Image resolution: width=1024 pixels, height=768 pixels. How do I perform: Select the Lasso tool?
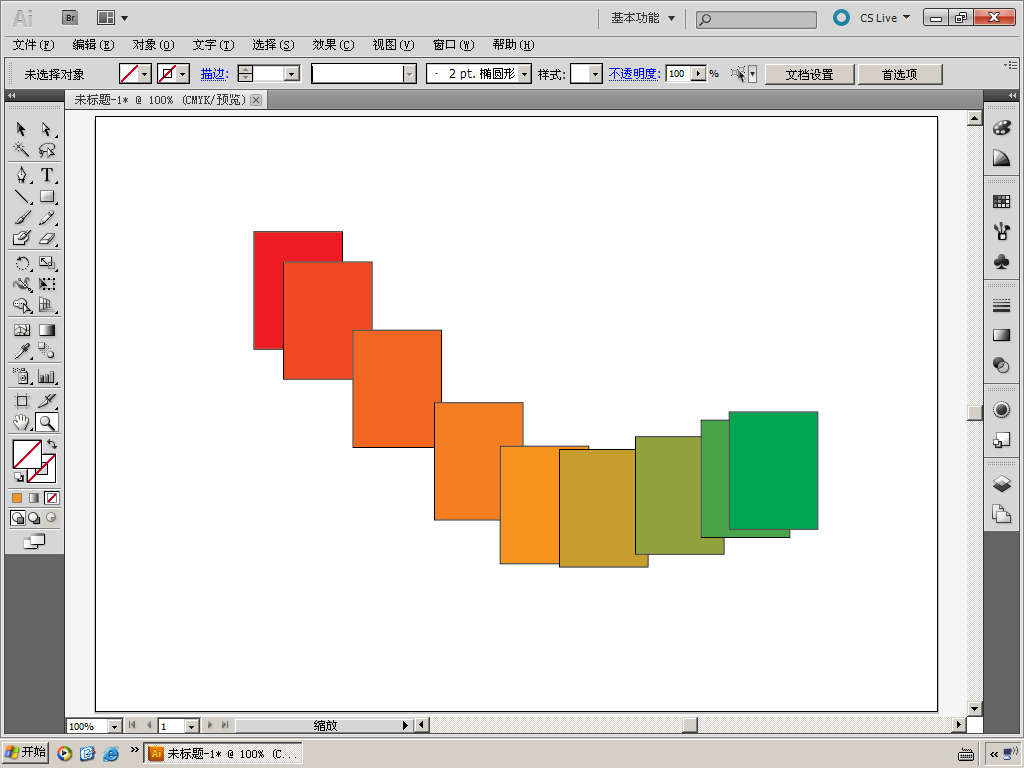(x=46, y=150)
